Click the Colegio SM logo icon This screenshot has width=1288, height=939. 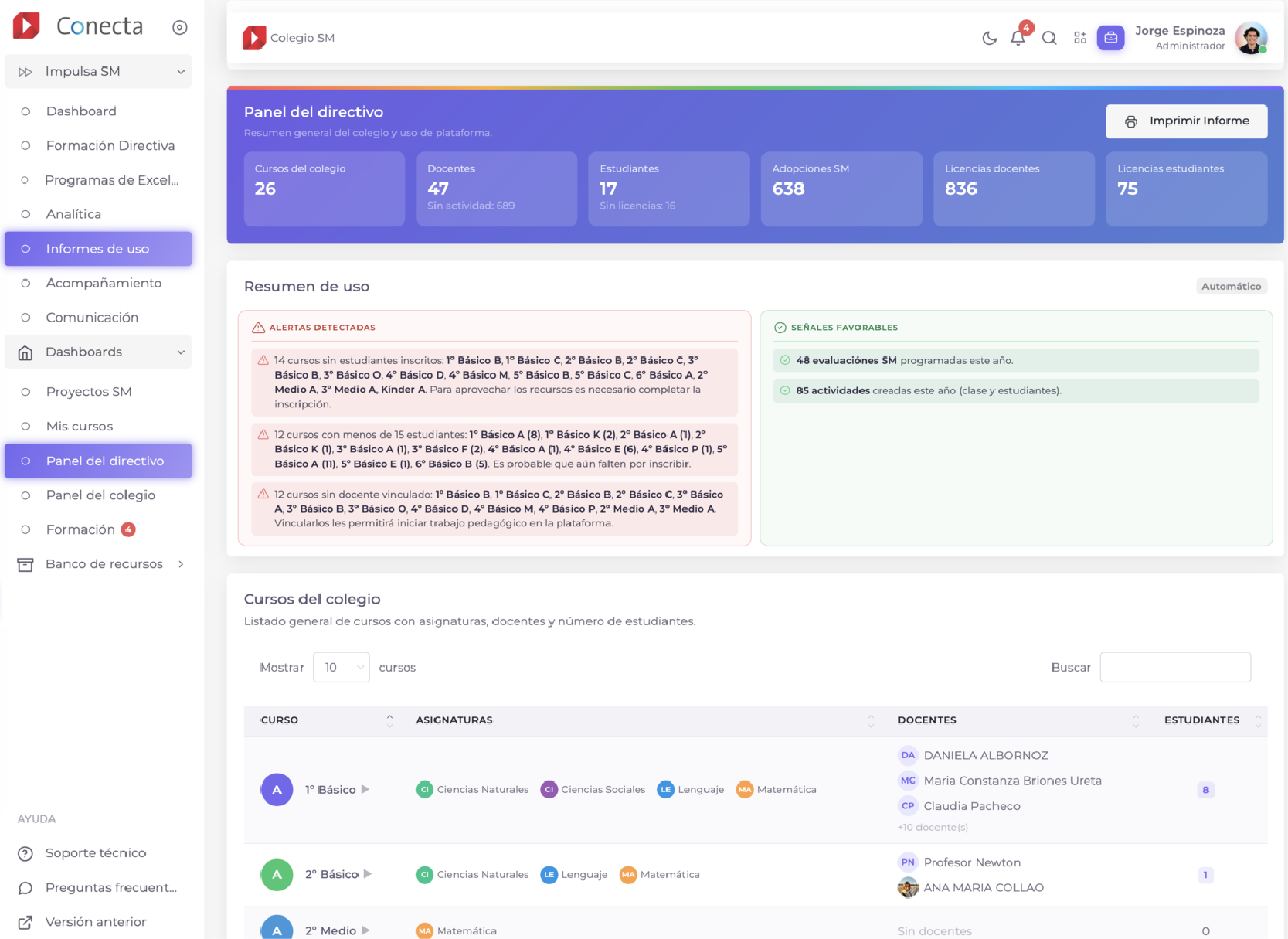(254, 38)
